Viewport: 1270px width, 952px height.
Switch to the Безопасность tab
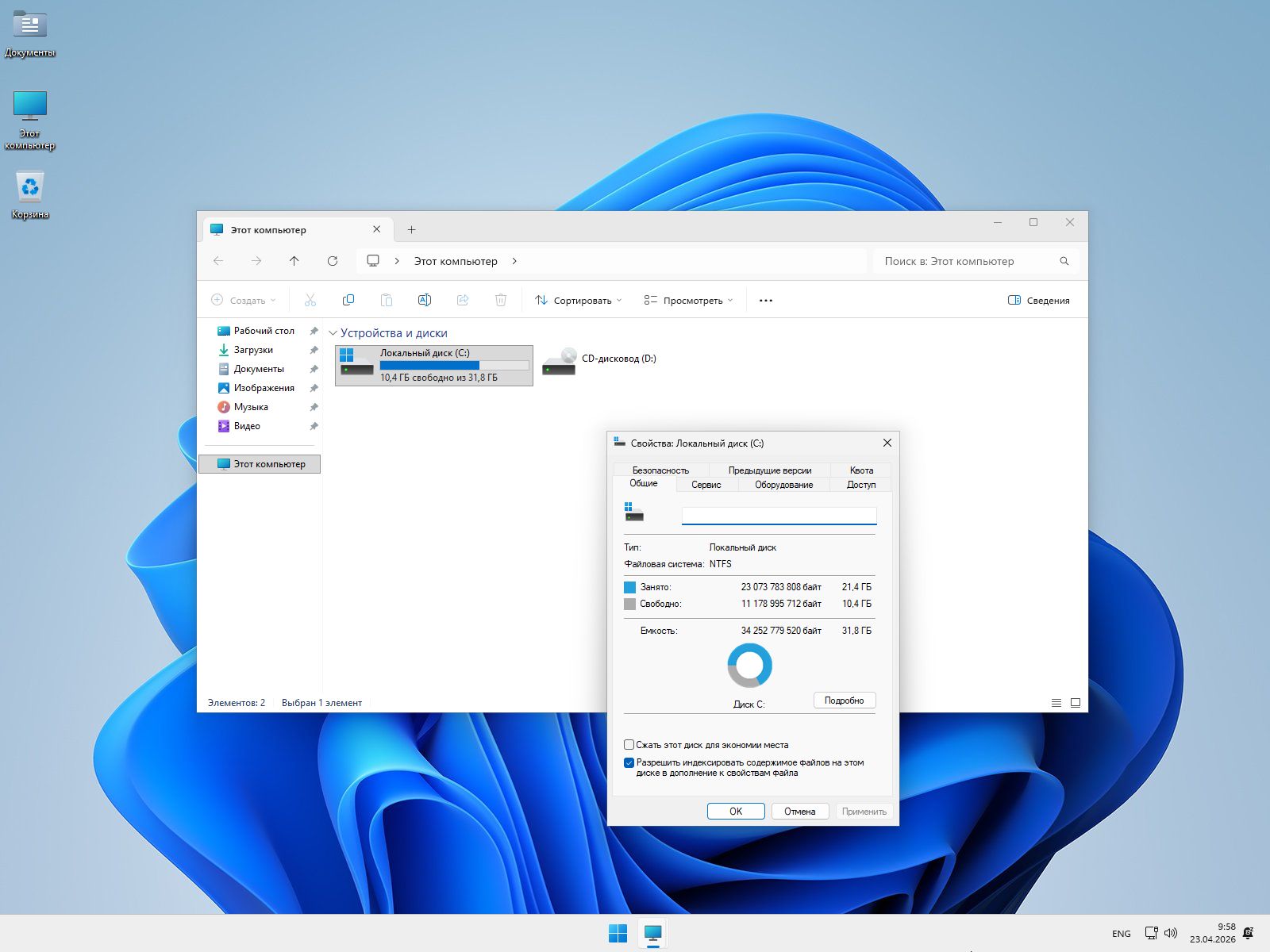point(660,470)
